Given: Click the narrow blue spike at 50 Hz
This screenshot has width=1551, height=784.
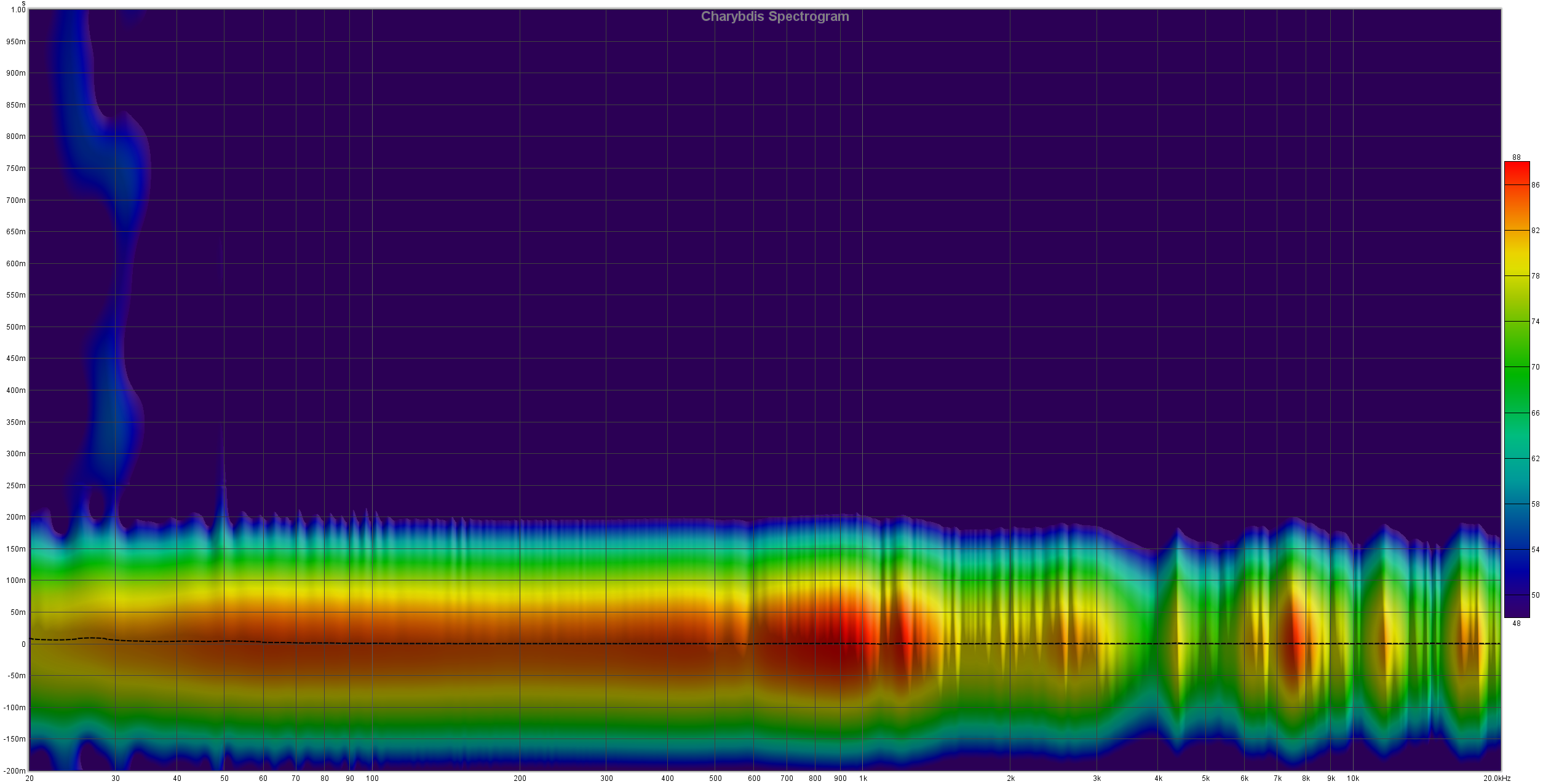Looking at the screenshot, I should tap(224, 492).
